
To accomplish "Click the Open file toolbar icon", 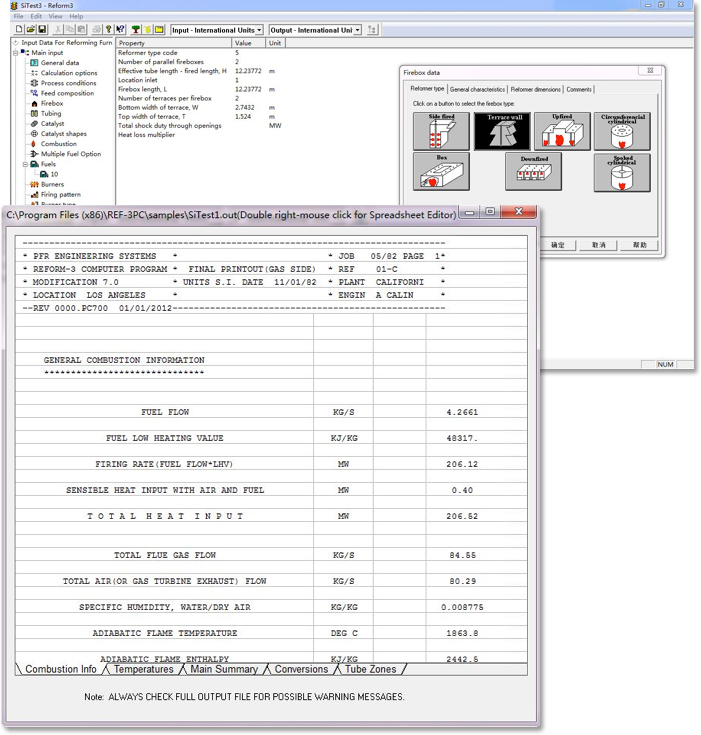I will [x=30, y=30].
